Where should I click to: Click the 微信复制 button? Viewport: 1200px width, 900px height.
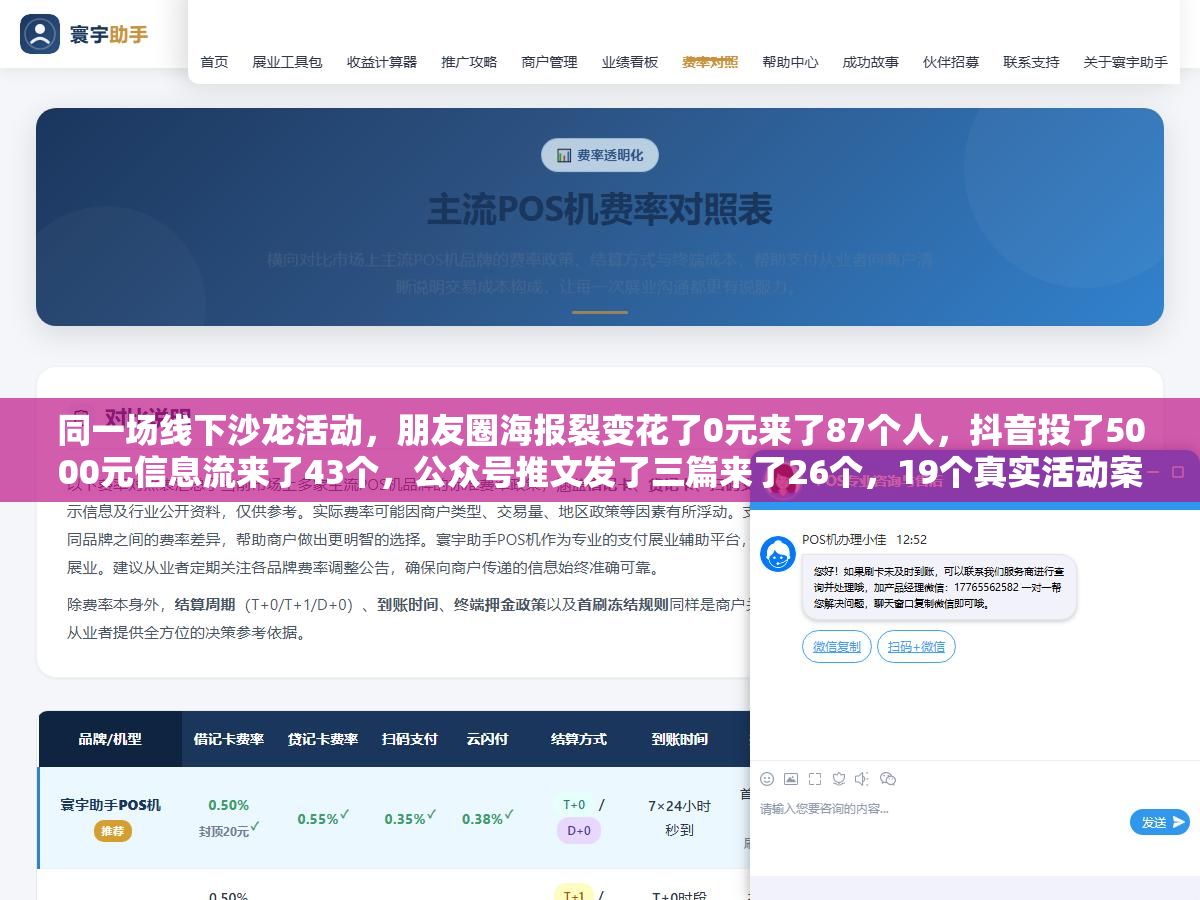tap(837, 647)
